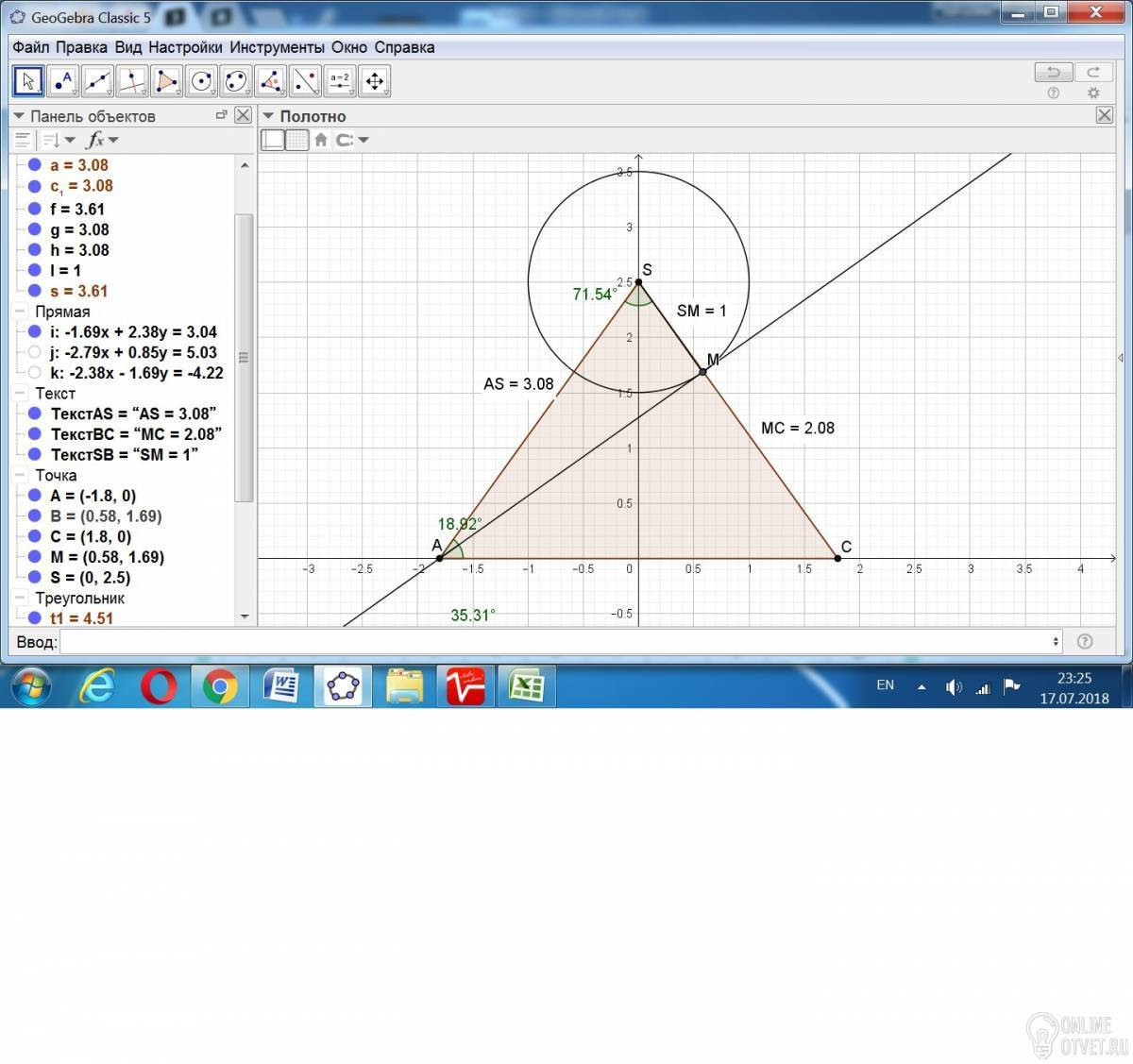Choose the Line through two points tool
The image size is (1133, 1064).
pyautogui.click(x=97, y=81)
